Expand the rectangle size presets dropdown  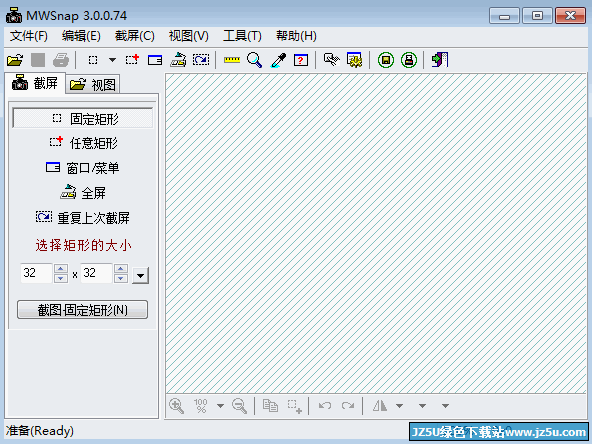[x=140, y=275]
